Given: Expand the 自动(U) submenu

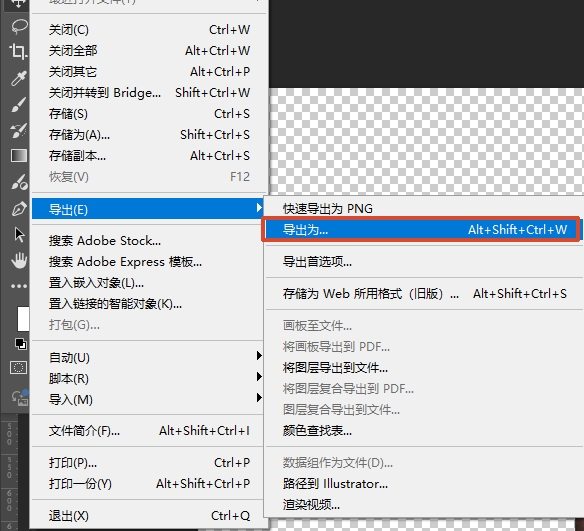Looking at the screenshot, I should pyautogui.click(x=148, y=357).
